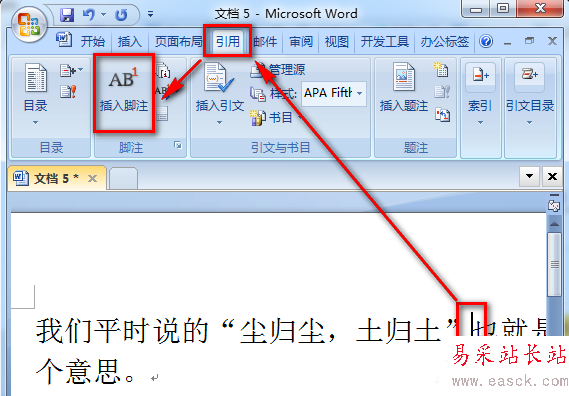Image resolution: width=569 pixels, height=396 pixels.
Task: Click the 目录 table of contents button
Action: 36,94
